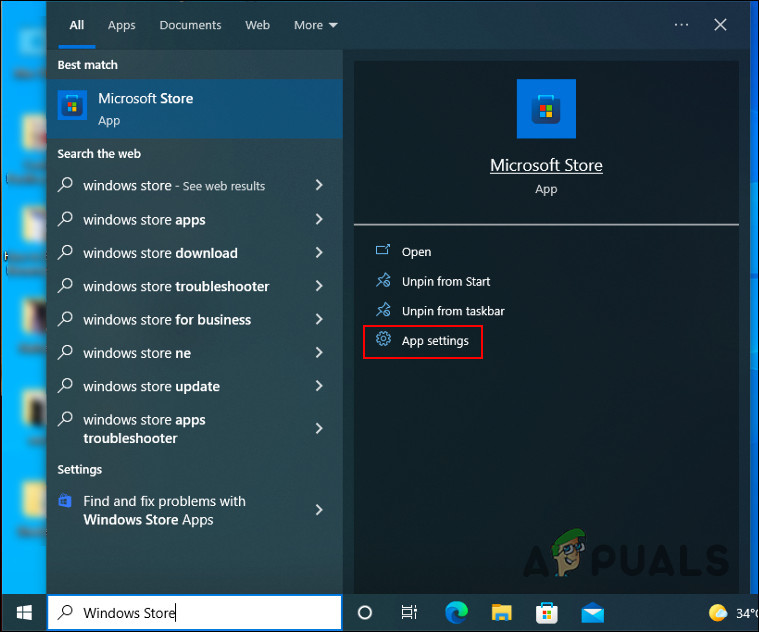Choose Unpin from taskbar
Screen dimensions: 759x632
pyautogui.click(x=453, y=311)
